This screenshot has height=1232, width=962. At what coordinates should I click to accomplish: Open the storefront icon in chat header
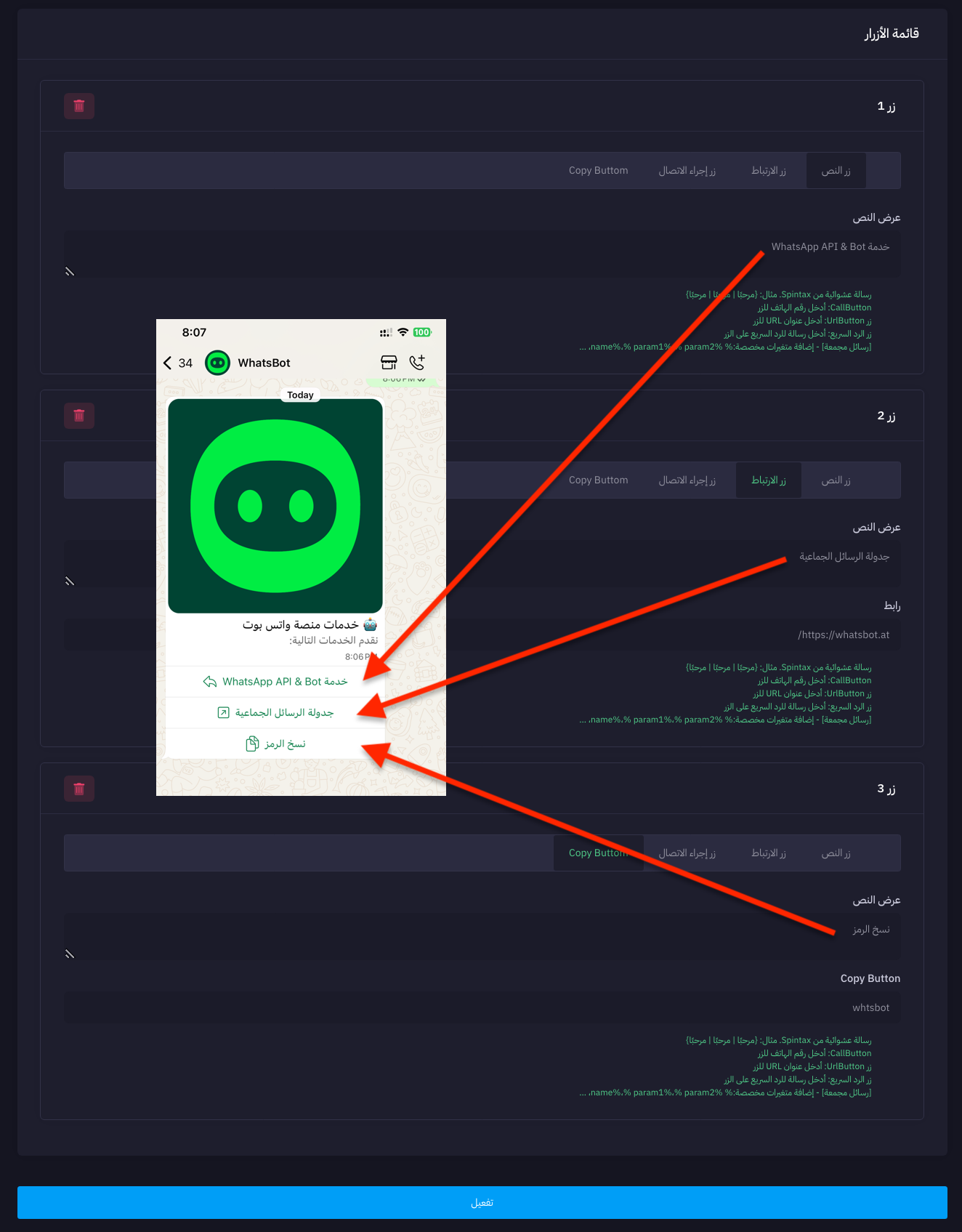[x=389, y=362]
